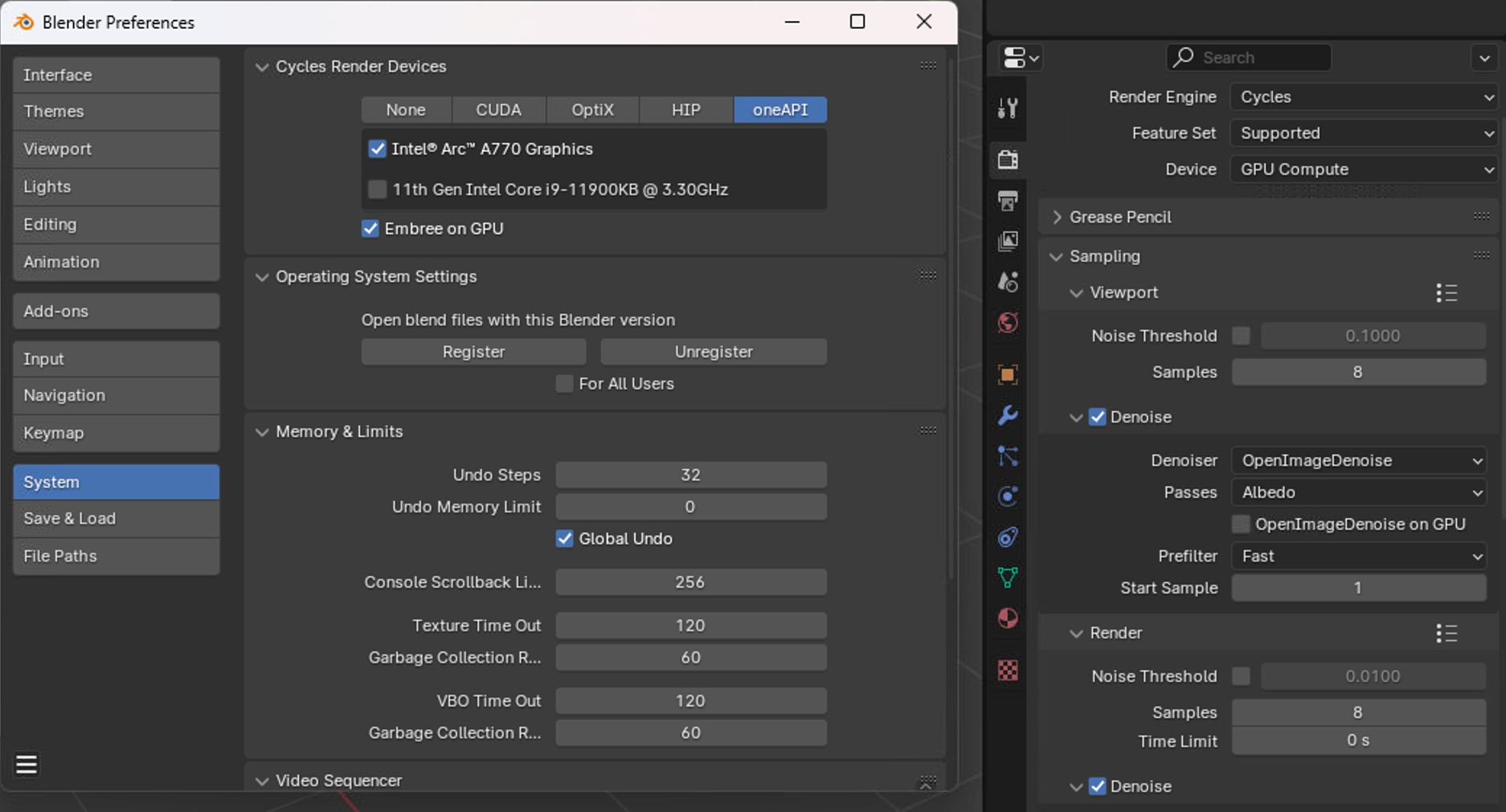
Task: Select the None device tab
Action: (x=406, y=110)
